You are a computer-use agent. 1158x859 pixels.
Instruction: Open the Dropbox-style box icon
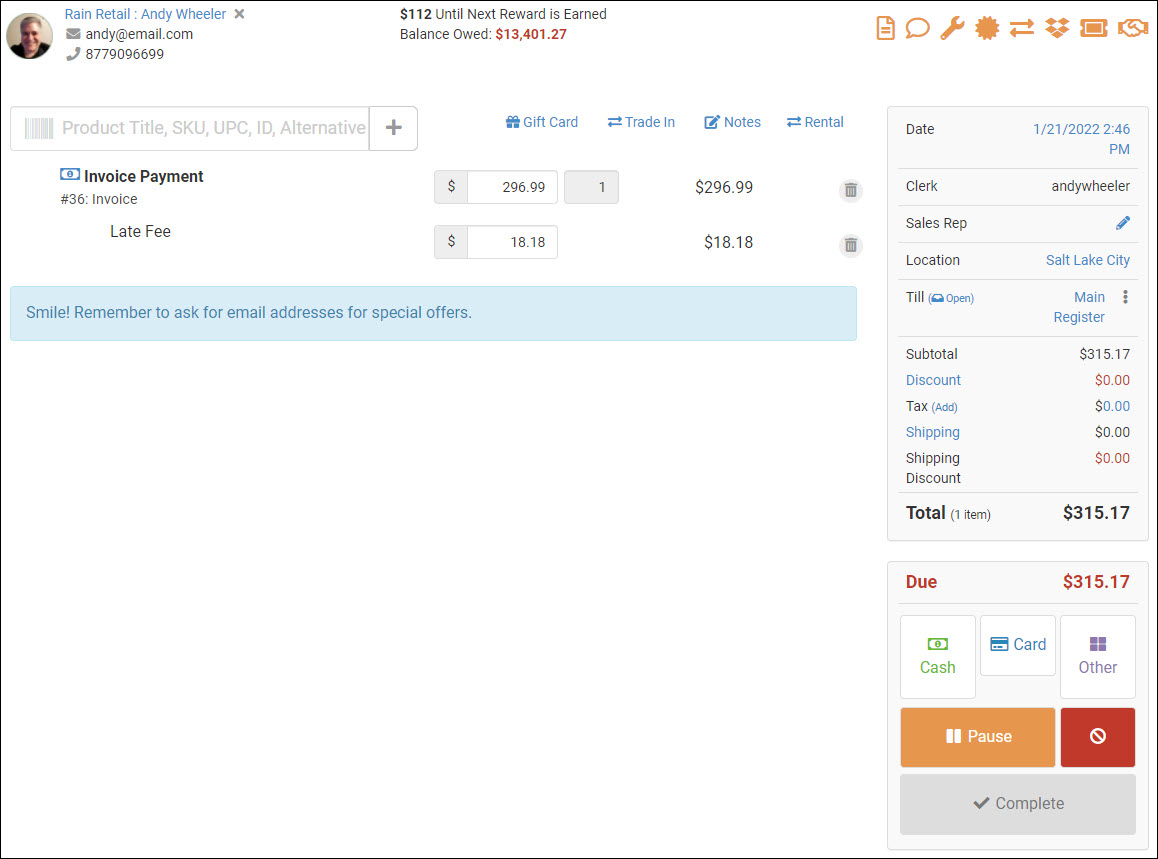pyautogui.click(x=1057, y=28)
